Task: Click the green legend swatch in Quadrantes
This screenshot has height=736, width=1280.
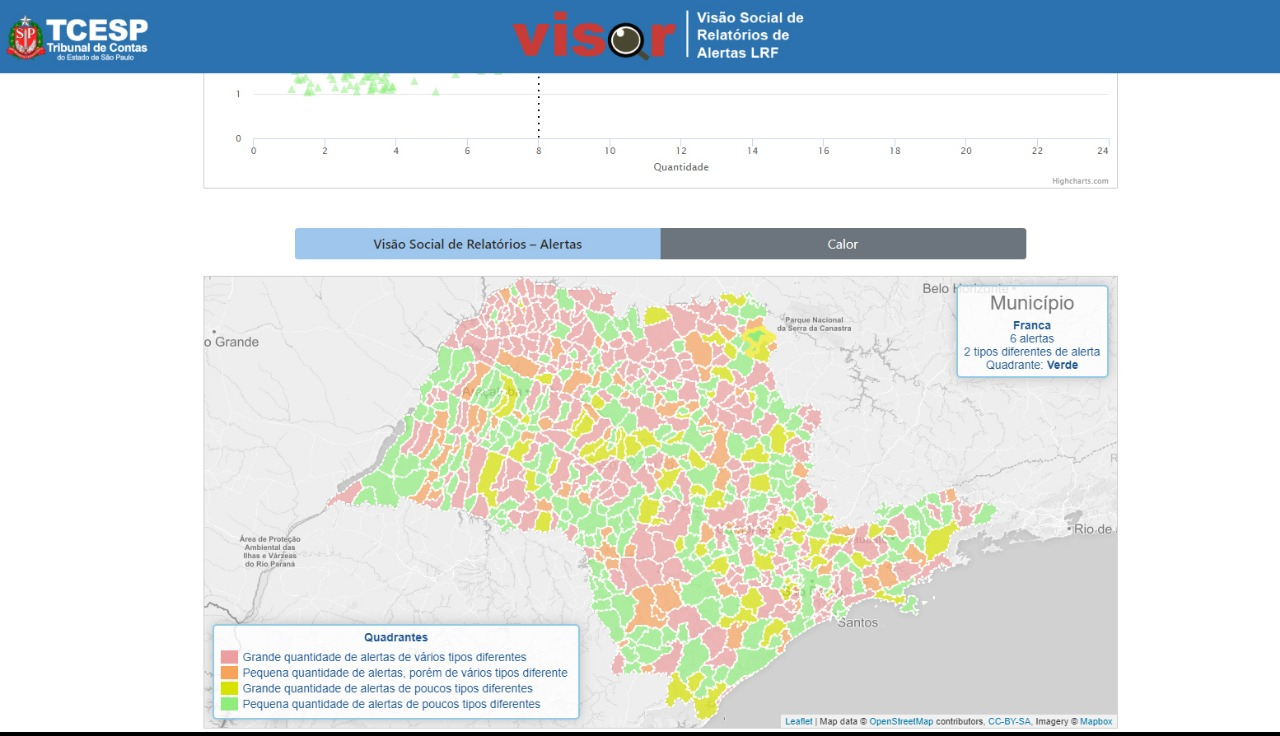Action: pos(229,704)
